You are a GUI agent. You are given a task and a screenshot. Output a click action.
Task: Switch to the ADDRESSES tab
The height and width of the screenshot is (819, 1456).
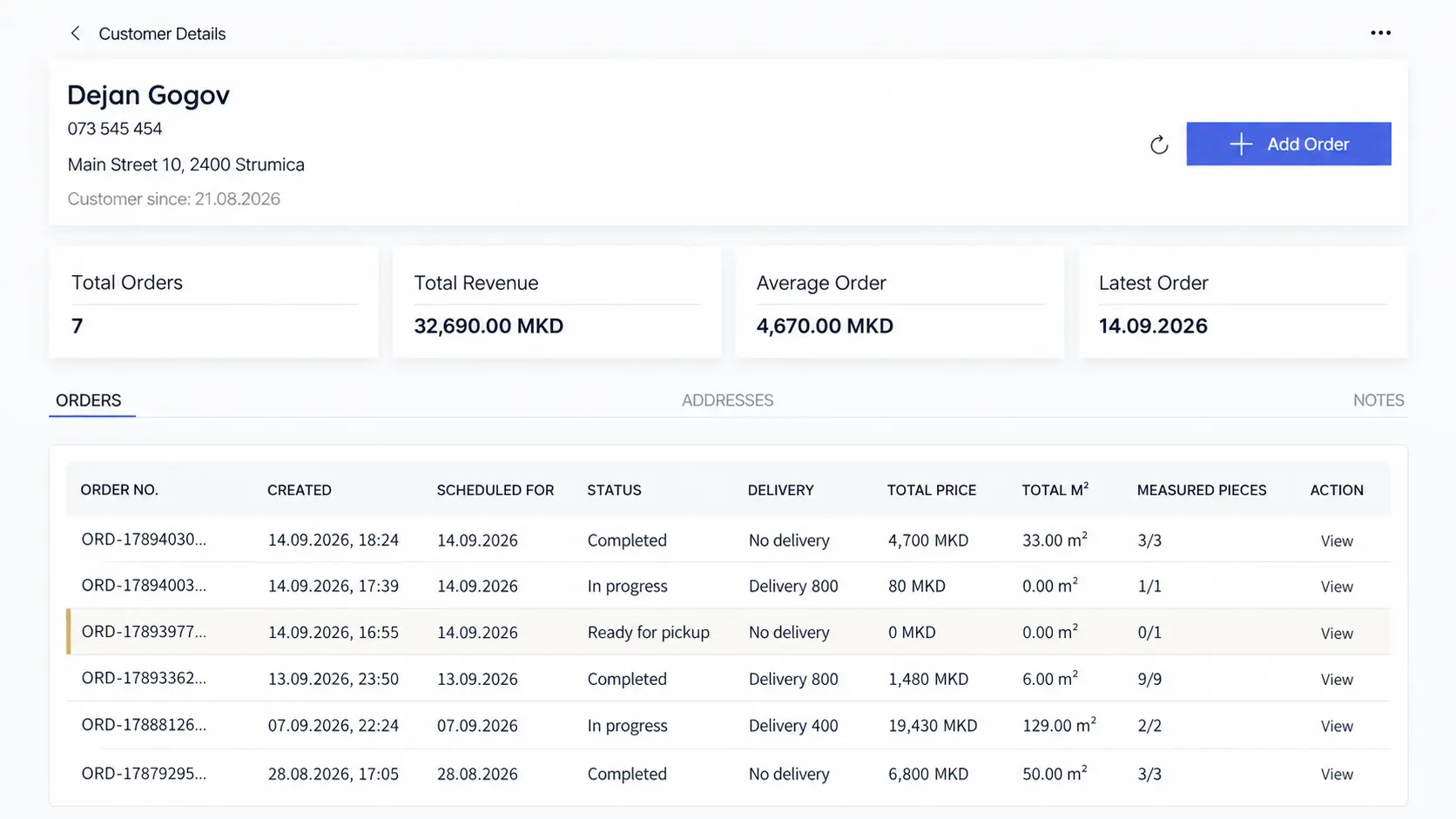click(727, 400)
